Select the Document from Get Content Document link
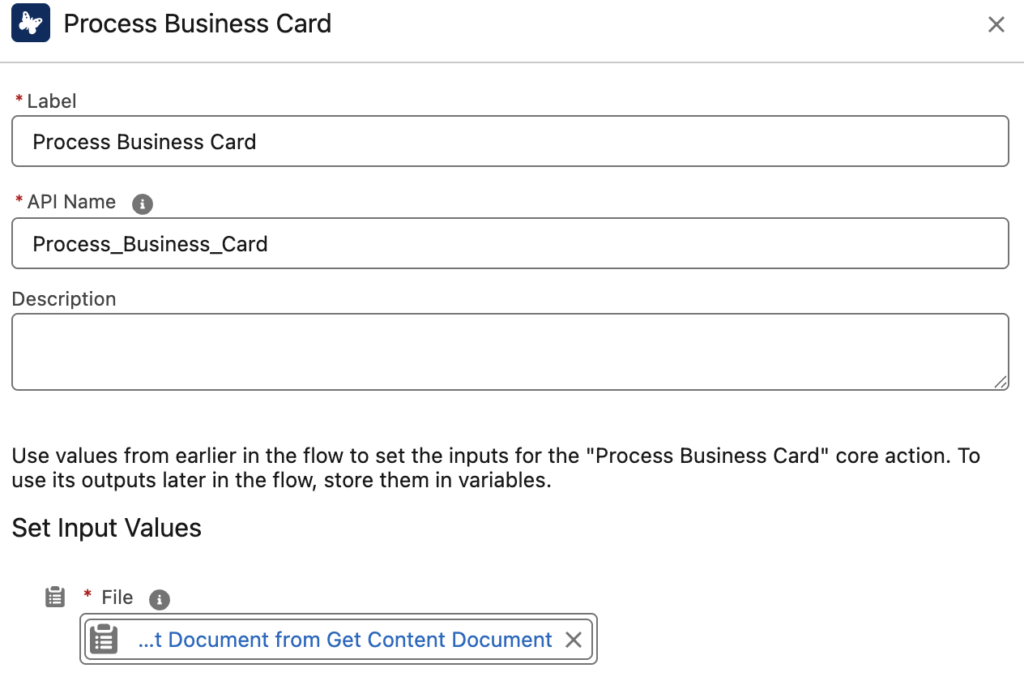 (x=345, y=640)
